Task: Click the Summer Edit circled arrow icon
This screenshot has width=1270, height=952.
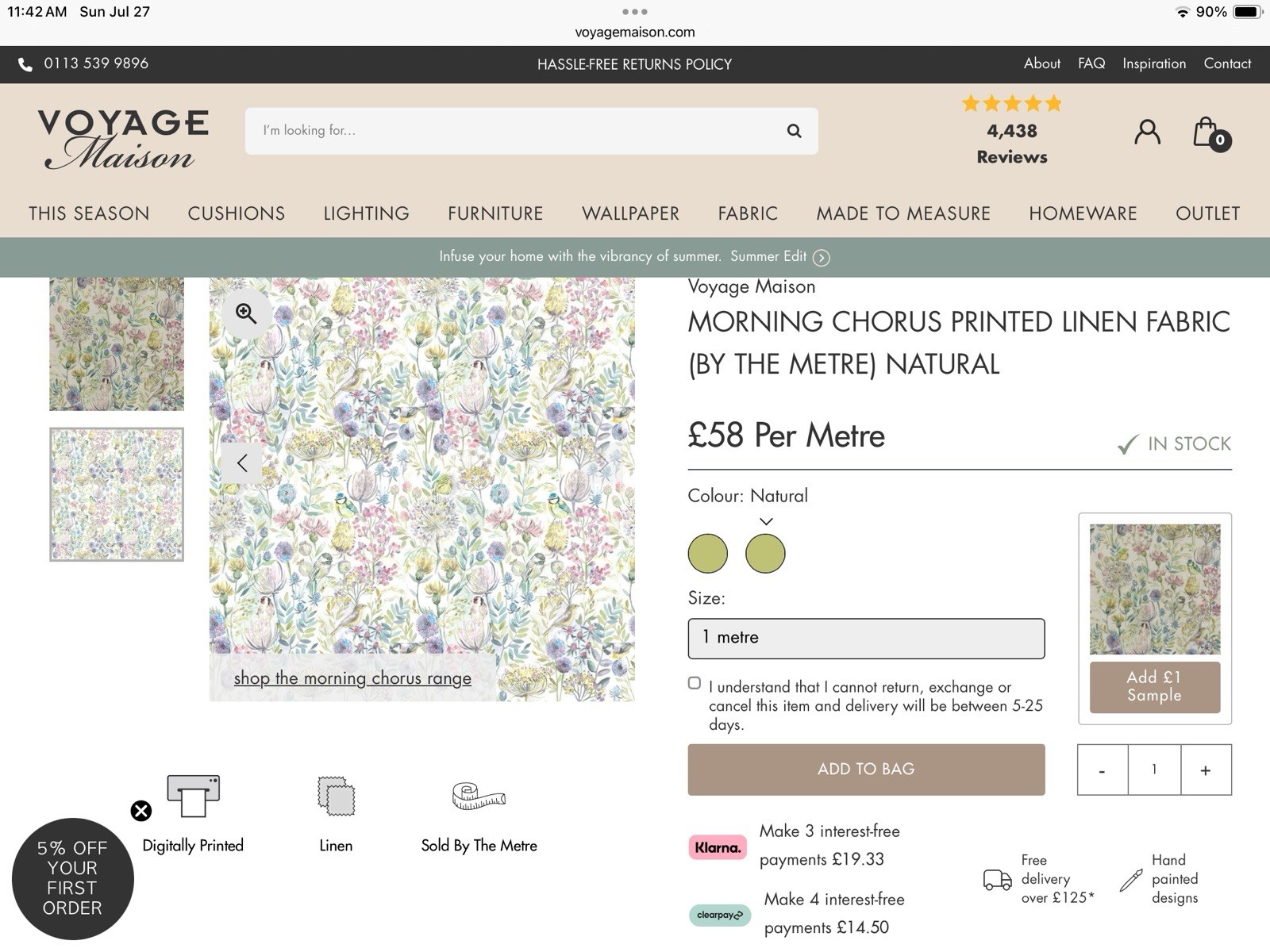Action: (822, 258)
